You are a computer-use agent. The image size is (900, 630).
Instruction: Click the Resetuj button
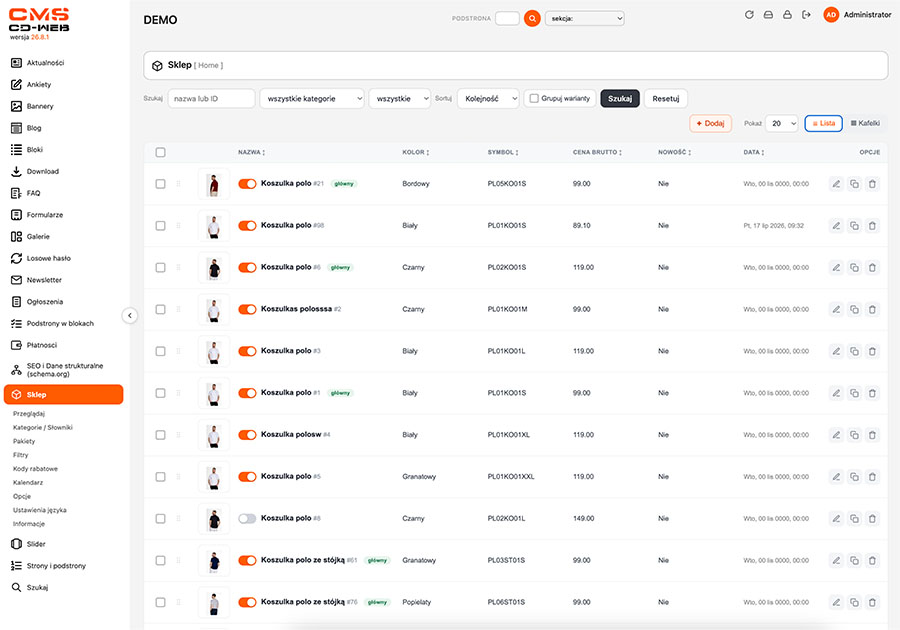tap(666, 99)
